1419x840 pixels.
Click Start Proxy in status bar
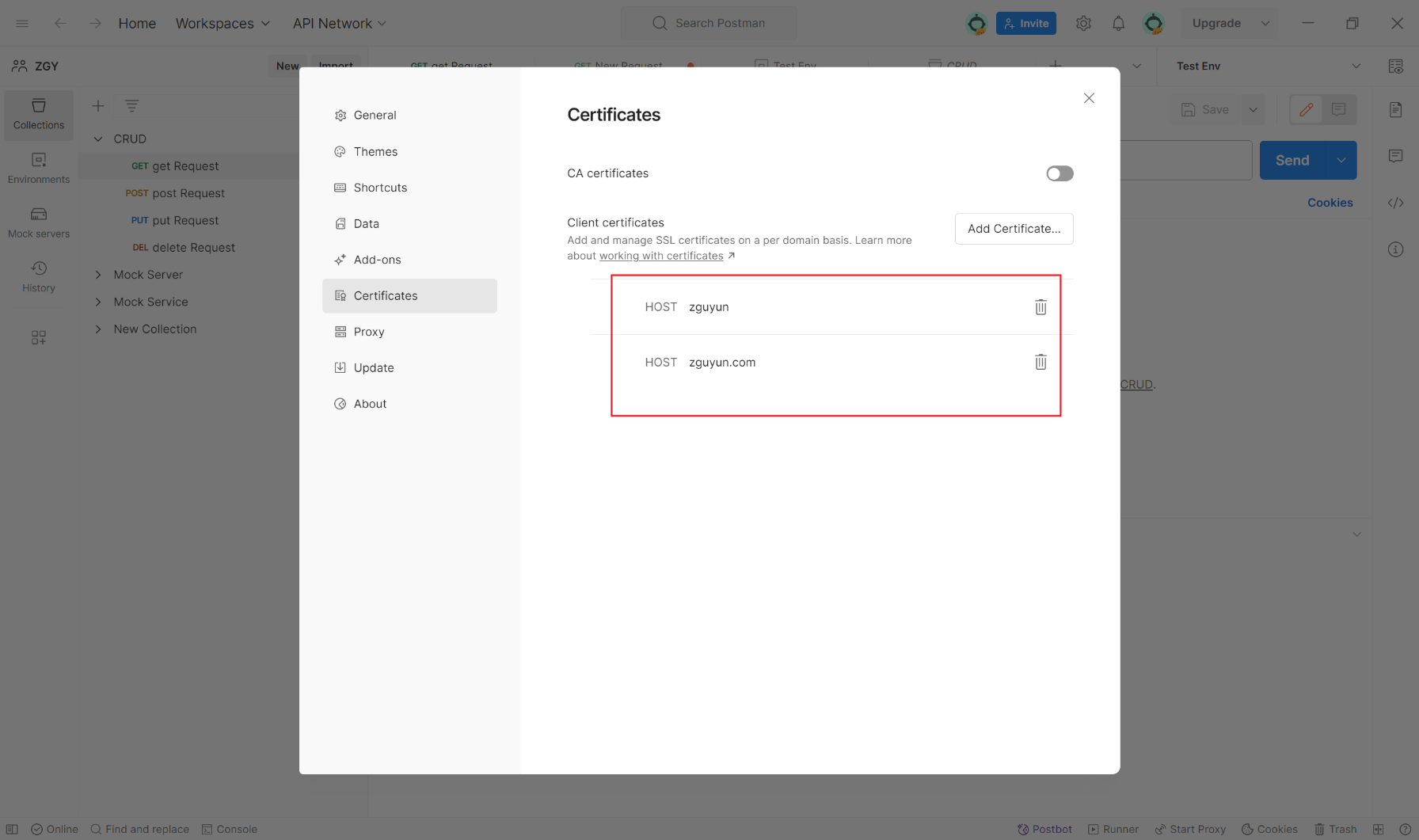pyautogui.click(x=1190, y=829)
